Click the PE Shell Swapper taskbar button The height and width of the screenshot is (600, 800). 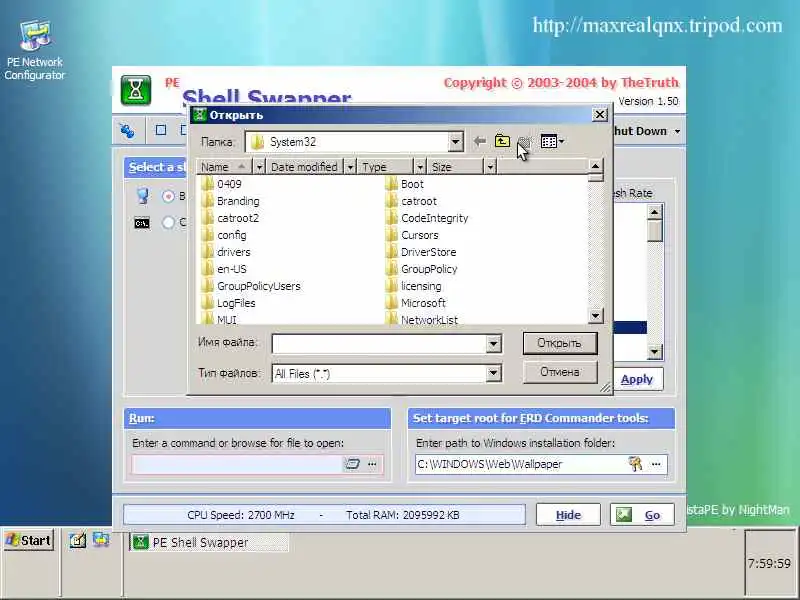point(209,542)
